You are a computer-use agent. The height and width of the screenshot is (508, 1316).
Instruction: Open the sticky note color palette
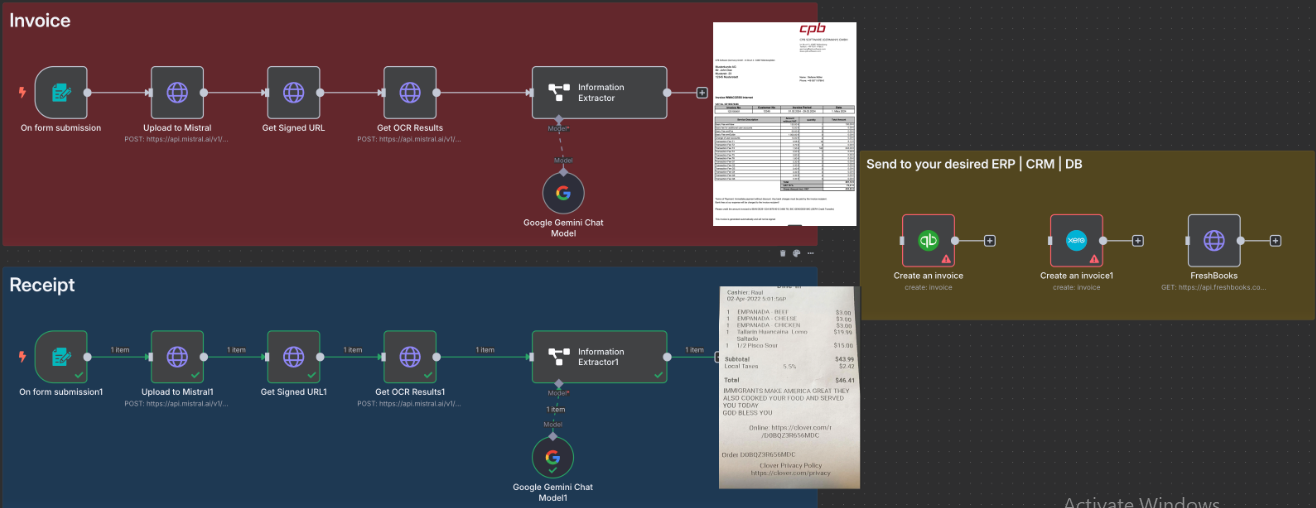(x=797, y=253)
